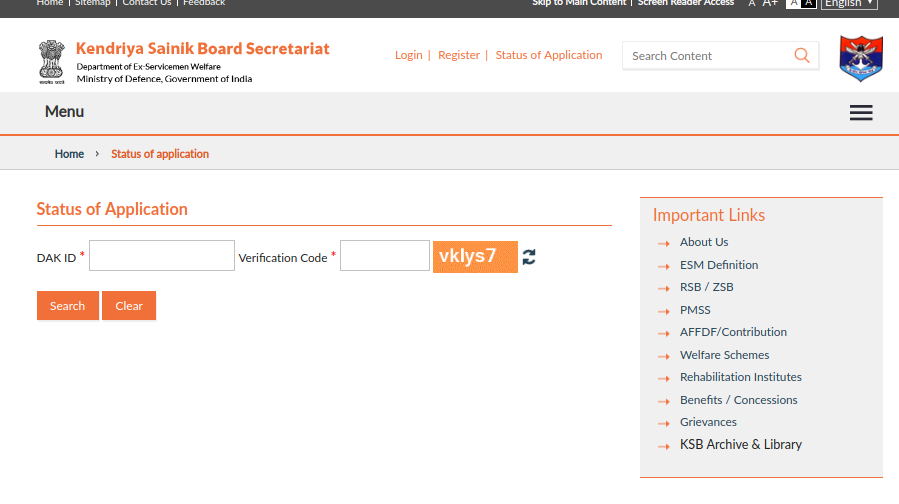Open Welfare Schemes in Important Links

point(724,355)
